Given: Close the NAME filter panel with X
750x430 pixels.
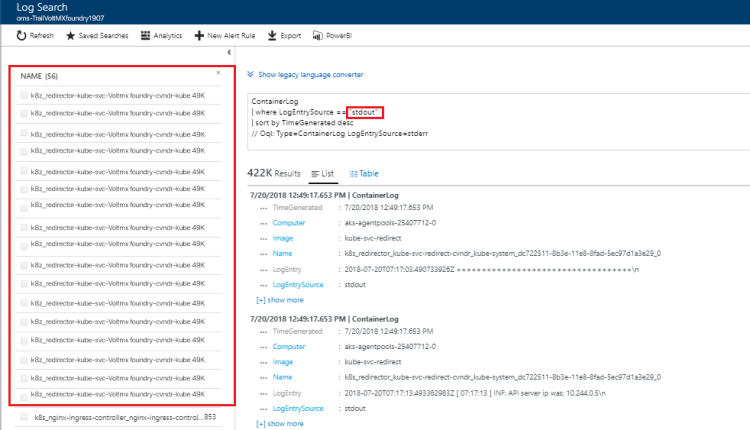Looking at the screenshot, I should tap(218, 73).
